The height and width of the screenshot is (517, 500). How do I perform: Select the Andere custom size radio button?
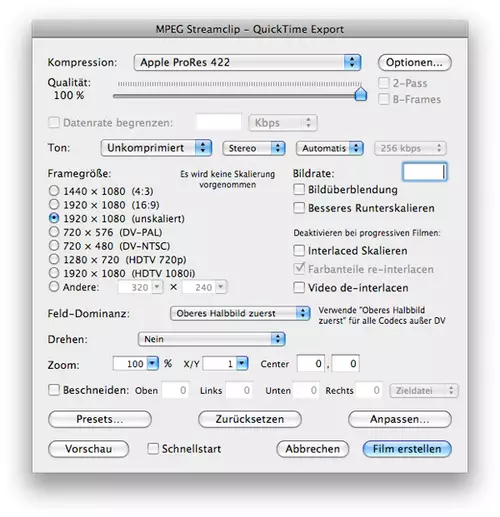coord(54,286)
